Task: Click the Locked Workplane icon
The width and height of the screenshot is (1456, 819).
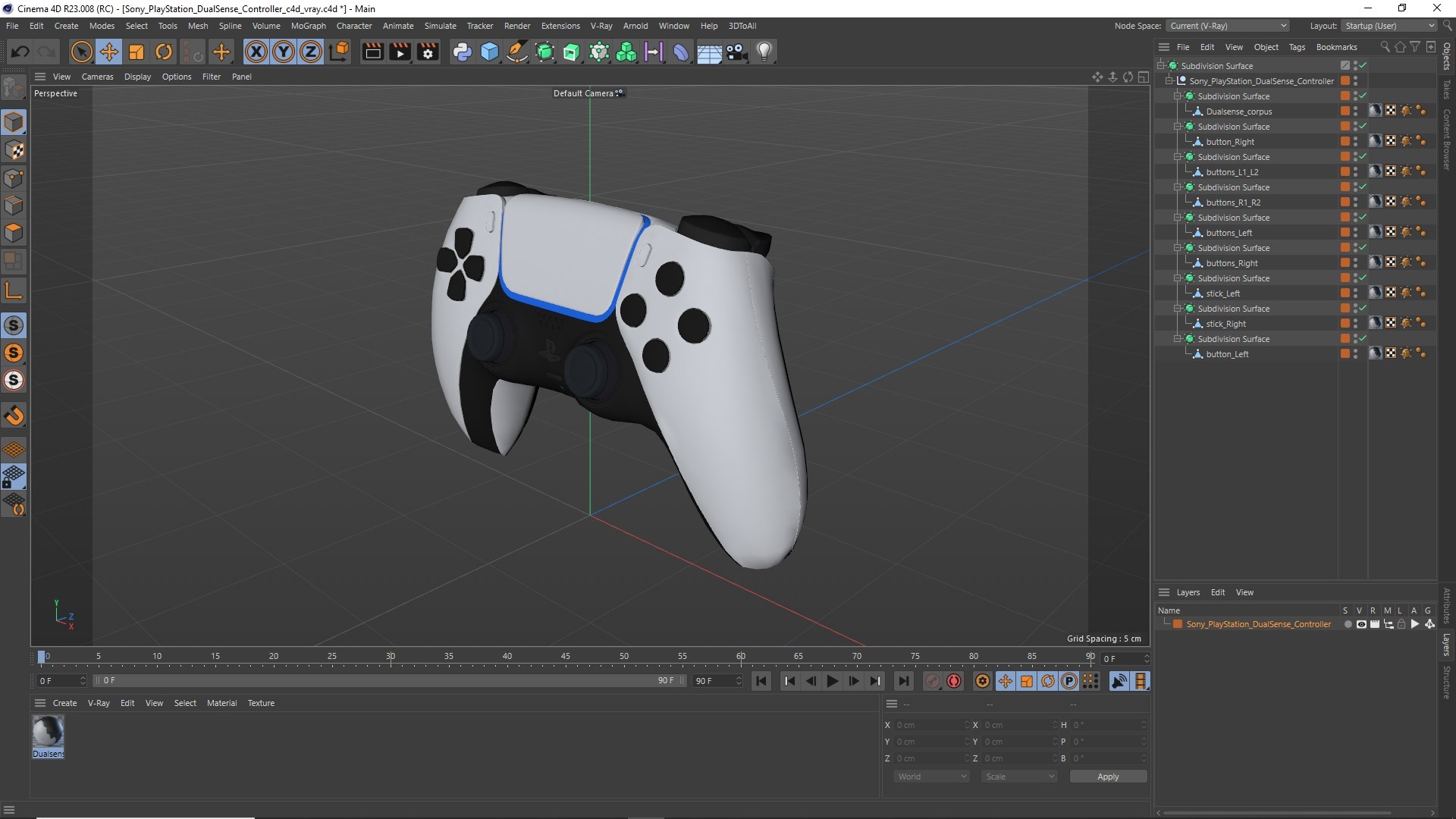Action: click(14, 477)
